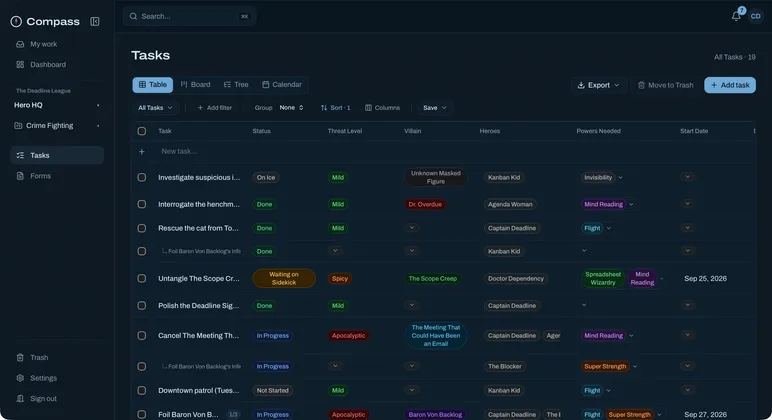
Task: Expand the Export dropdown
Action: tap(598, 85)
